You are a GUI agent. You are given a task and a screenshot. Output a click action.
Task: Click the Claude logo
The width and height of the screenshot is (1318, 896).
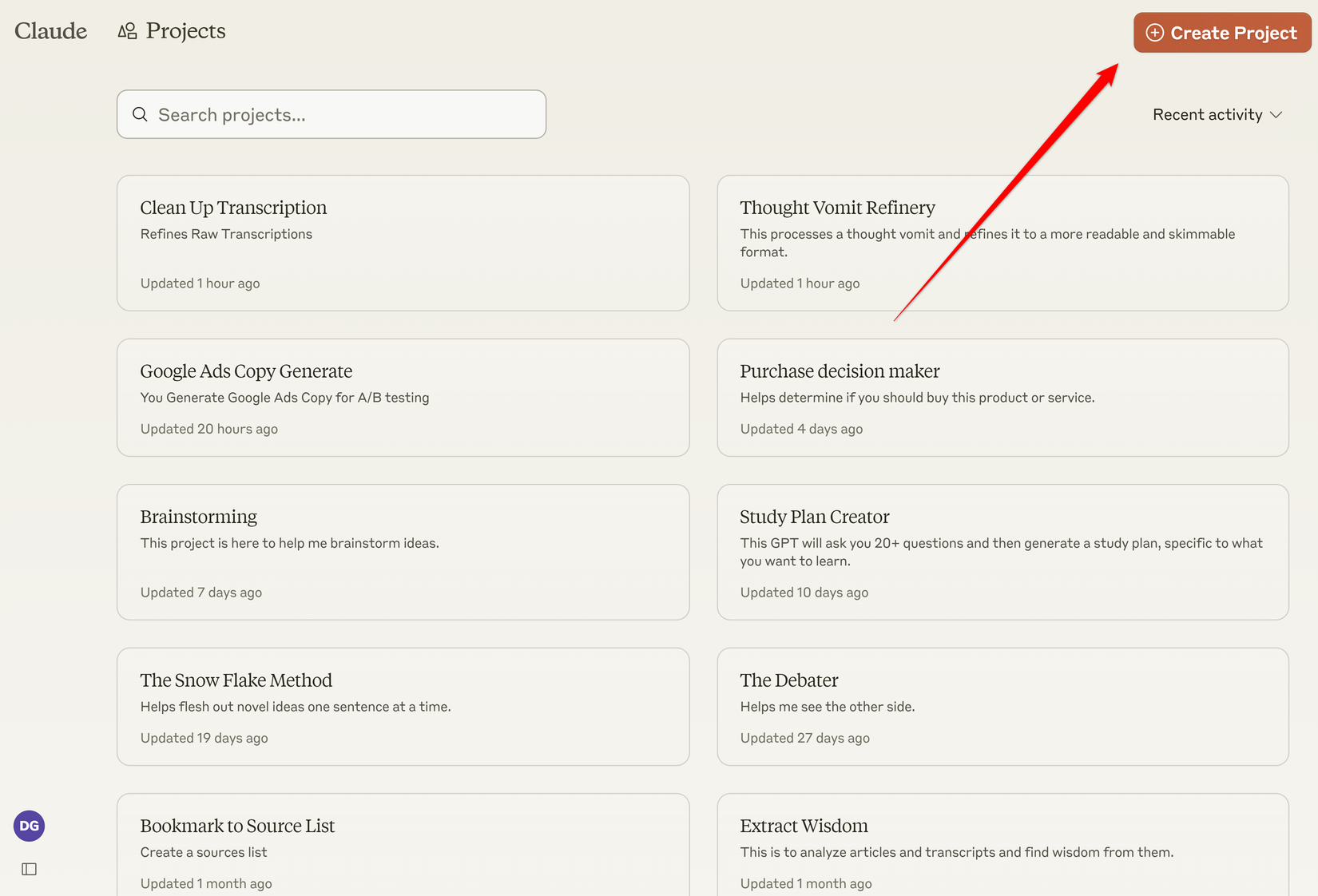click(50, 31)
